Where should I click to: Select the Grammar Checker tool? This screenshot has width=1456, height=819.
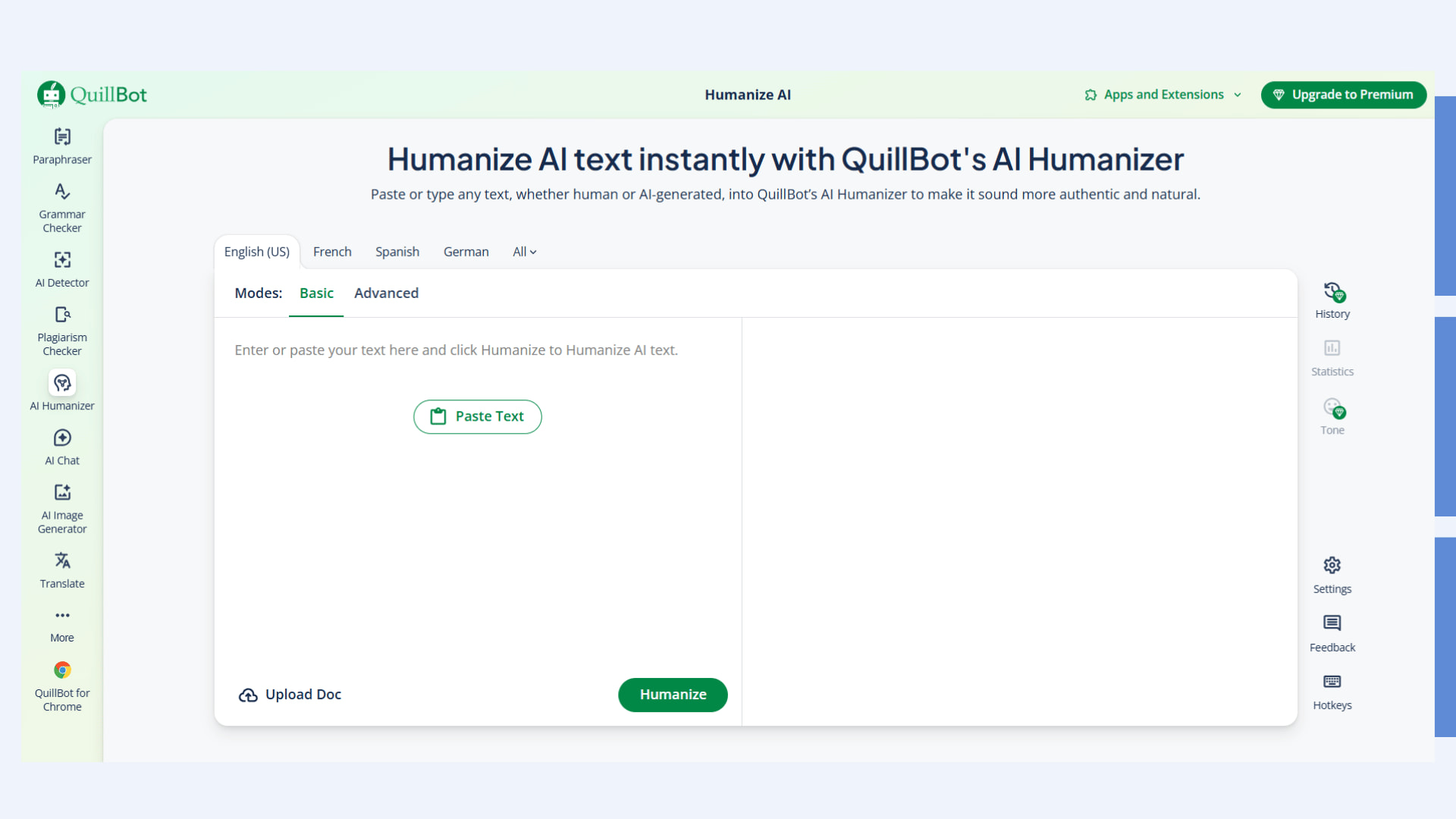61,206
